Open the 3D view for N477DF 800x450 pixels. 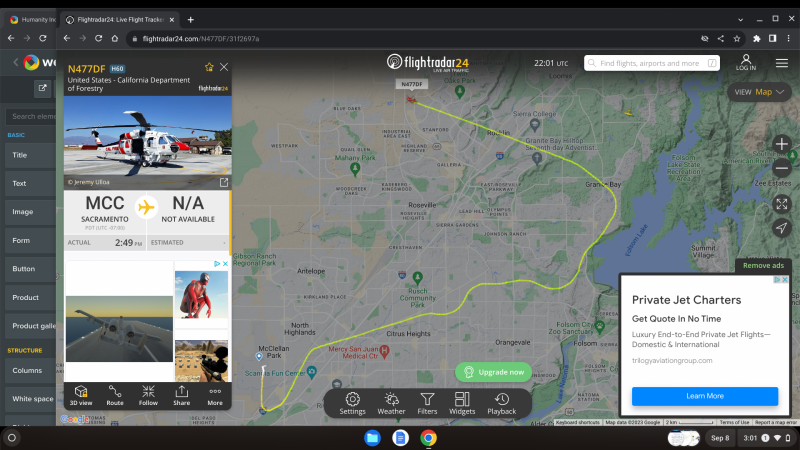[81, 395]
